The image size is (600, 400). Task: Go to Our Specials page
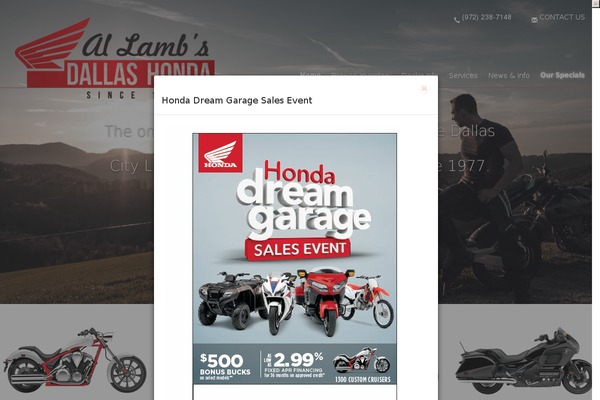(562, 75)
